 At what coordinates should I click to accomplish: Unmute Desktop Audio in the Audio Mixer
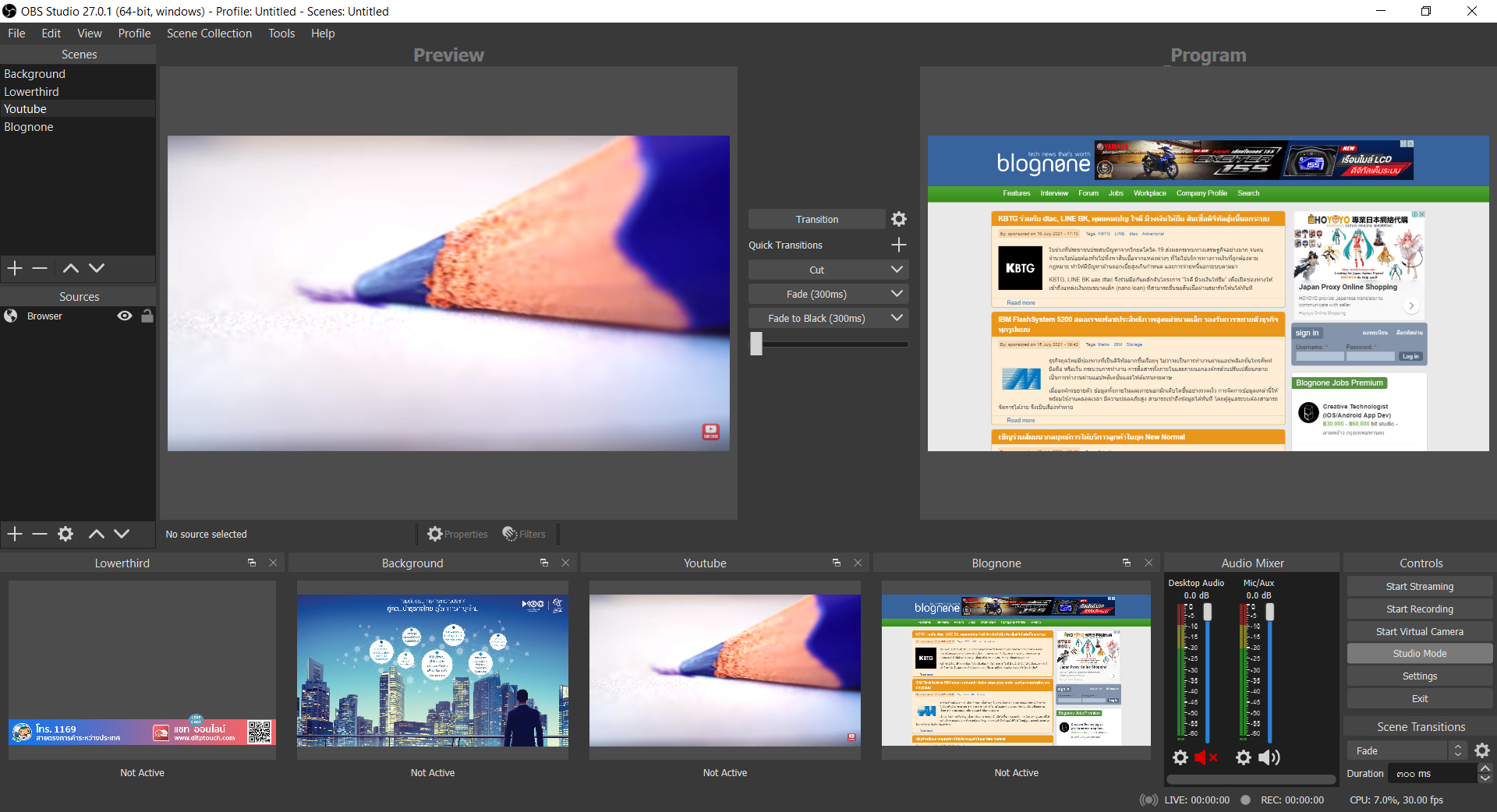1206,757
